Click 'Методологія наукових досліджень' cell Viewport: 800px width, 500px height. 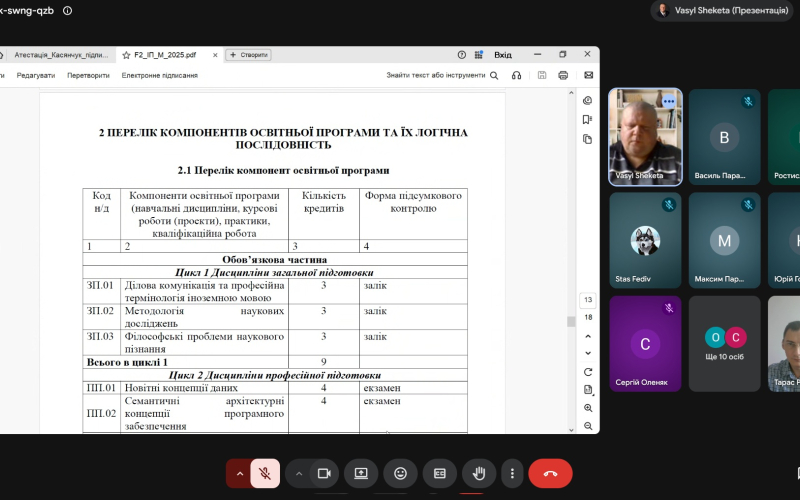point(204,317)
